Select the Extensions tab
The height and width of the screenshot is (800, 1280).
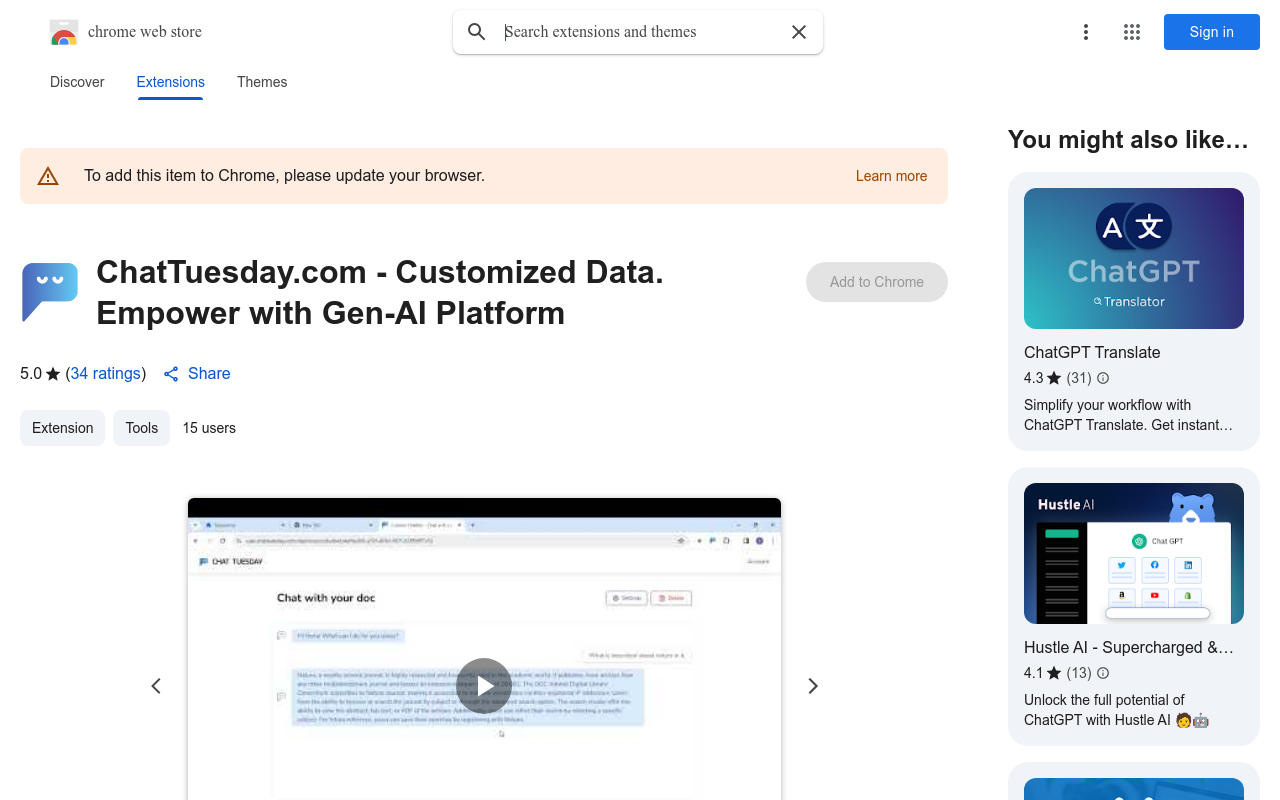click(x=171, y=82)
